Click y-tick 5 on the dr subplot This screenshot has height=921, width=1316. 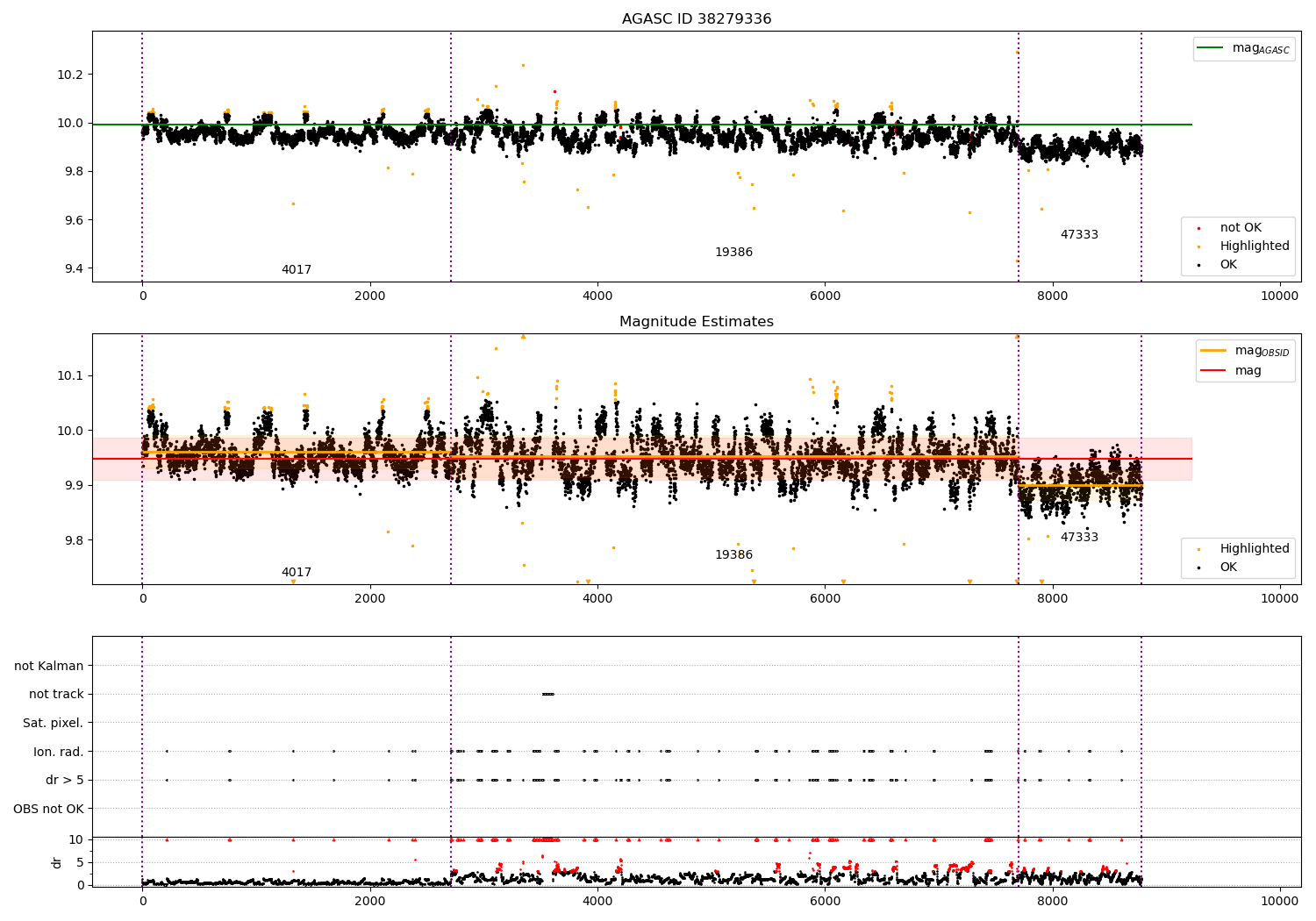(81, 862)
